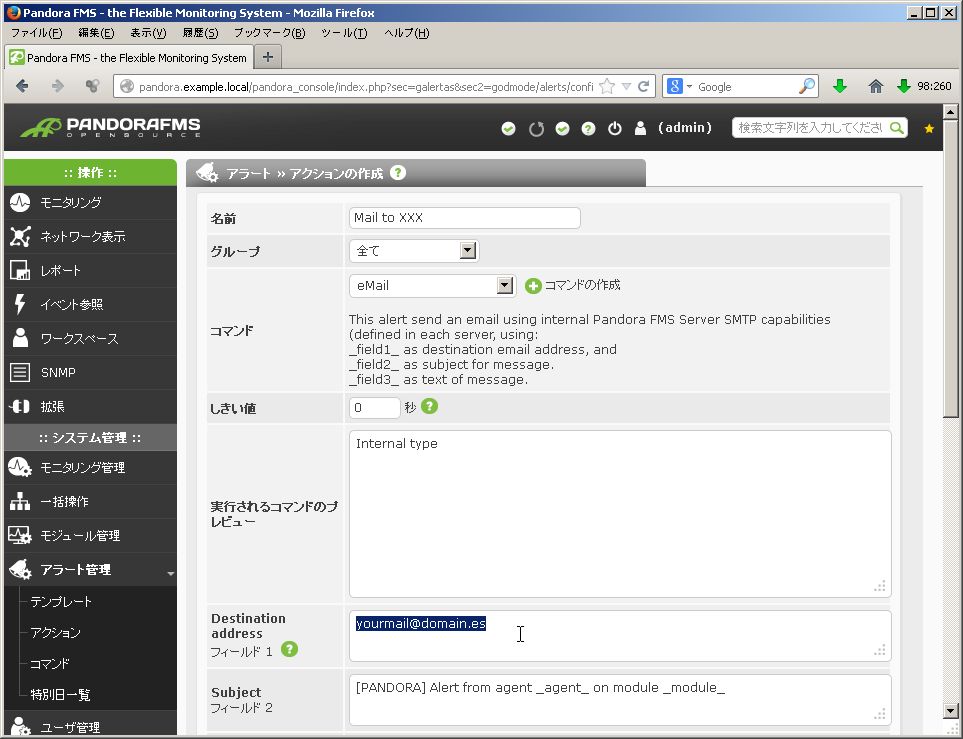
Task: Open the 履歴 menu
Action: (x=200, y=33)
